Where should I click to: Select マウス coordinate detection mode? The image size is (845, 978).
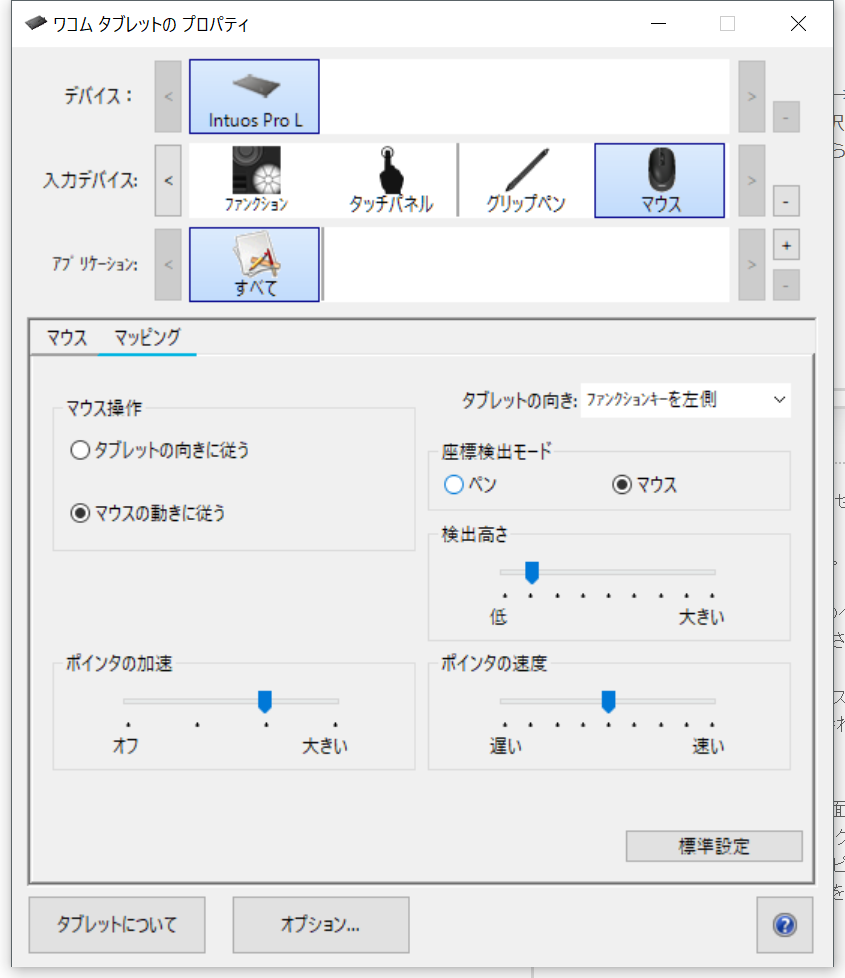(x=645, y=484)
